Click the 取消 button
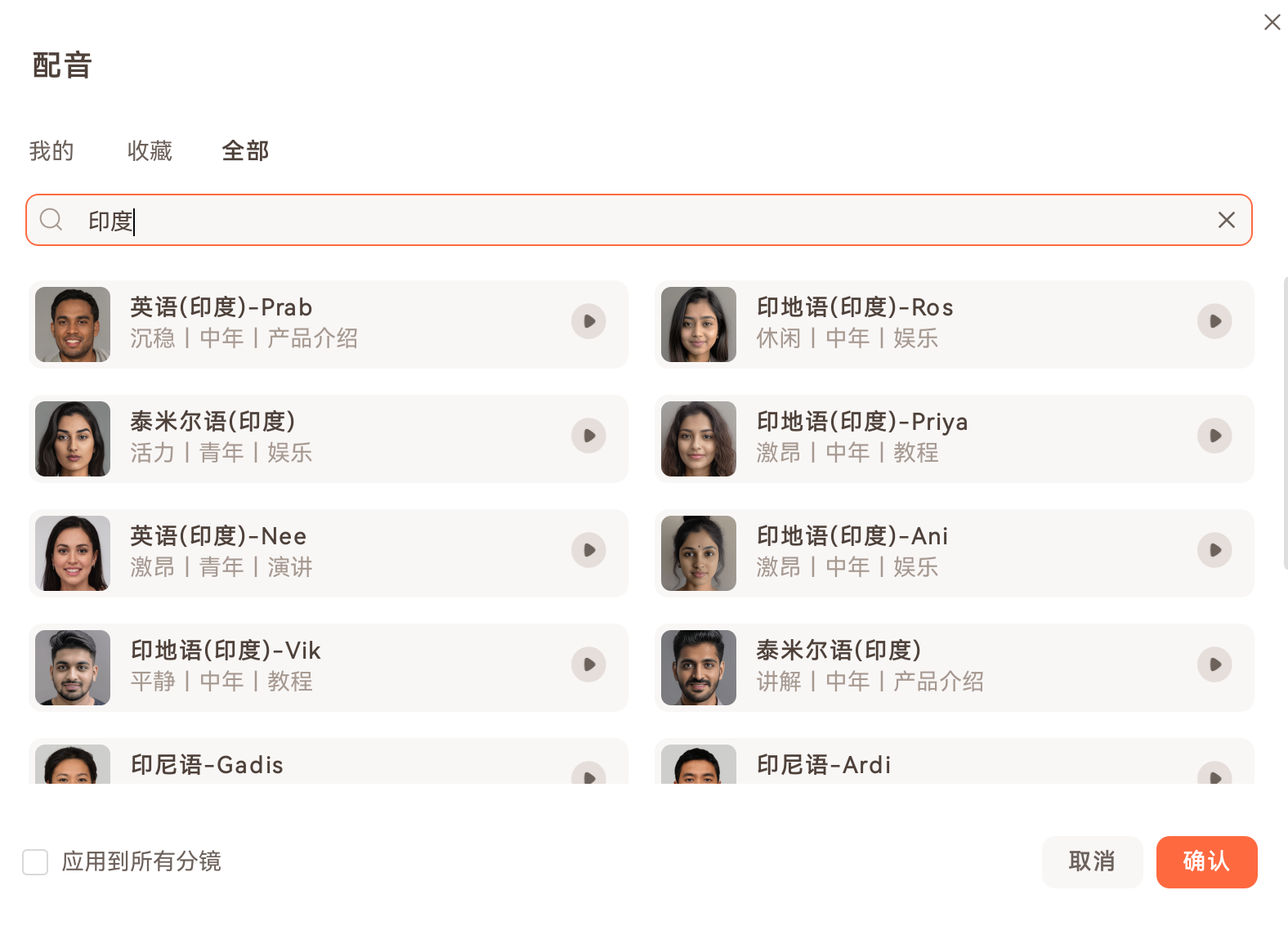The width and height of the screenshot is (1288, 926). [x=1092, y=861]
